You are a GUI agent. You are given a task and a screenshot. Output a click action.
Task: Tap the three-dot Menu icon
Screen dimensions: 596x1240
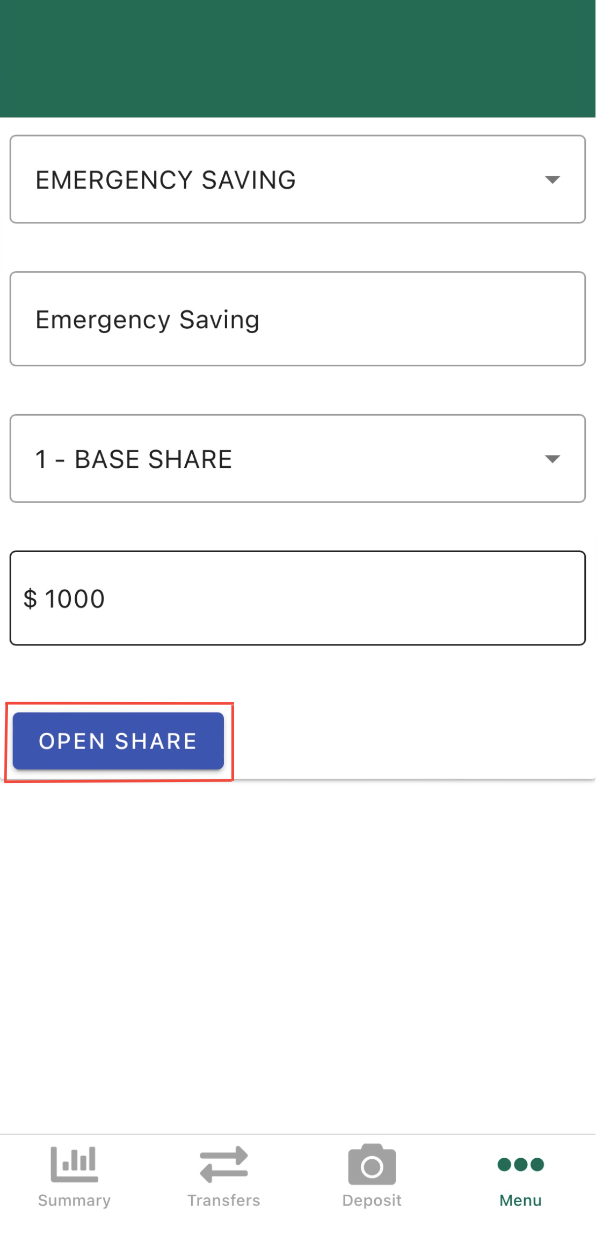(520, 1164)
